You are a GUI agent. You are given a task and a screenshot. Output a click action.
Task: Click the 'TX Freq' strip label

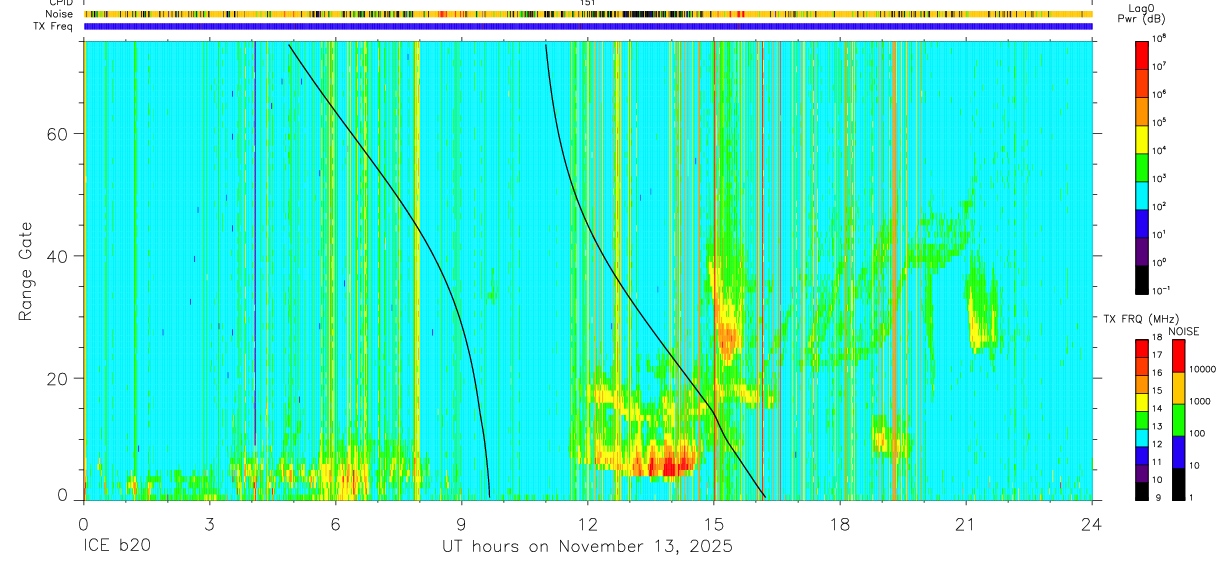[55, 26]
